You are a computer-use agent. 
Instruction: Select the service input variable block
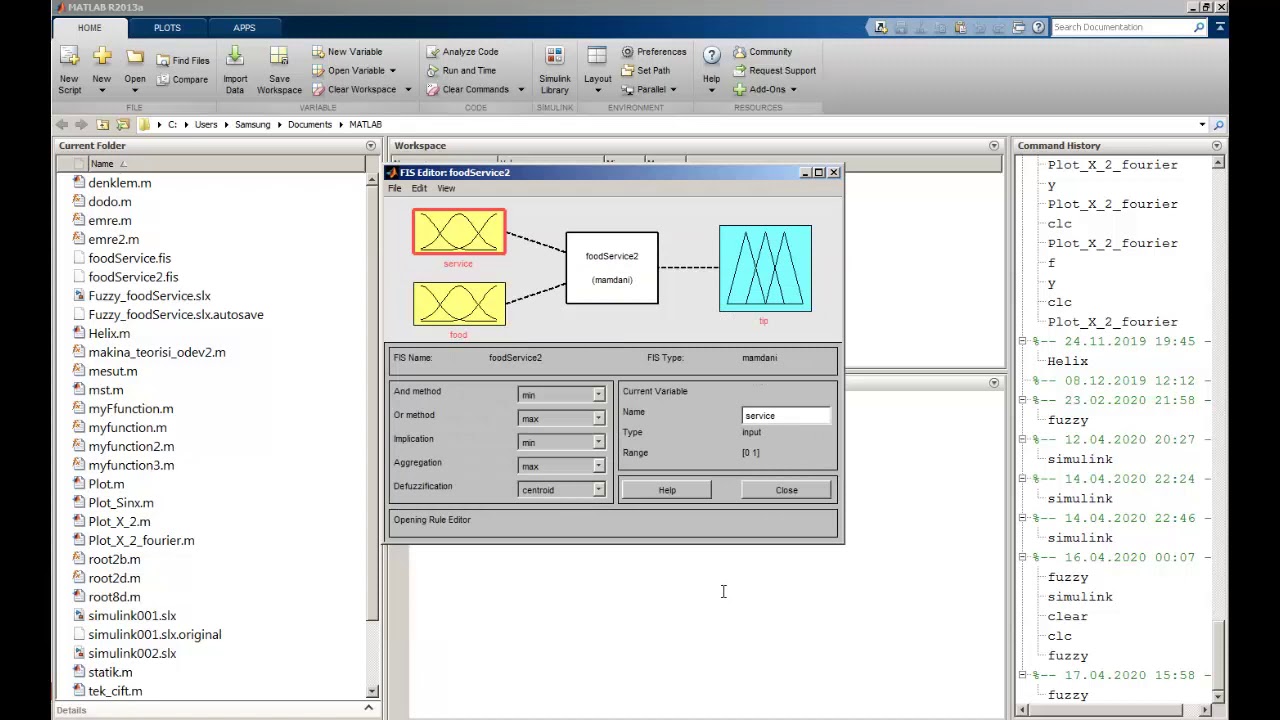coord(459,232)
